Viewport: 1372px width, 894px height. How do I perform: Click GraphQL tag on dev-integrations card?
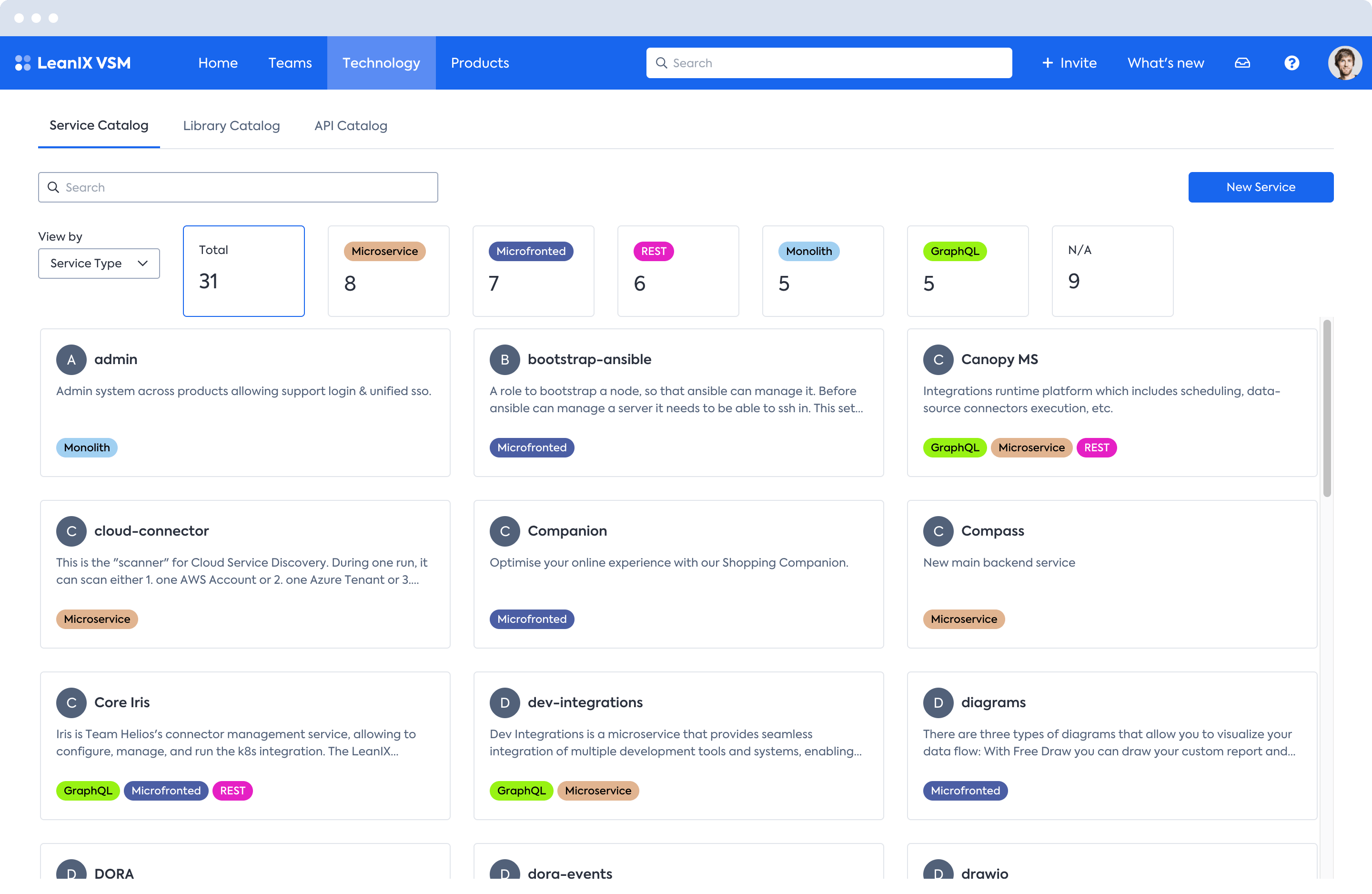521,791
